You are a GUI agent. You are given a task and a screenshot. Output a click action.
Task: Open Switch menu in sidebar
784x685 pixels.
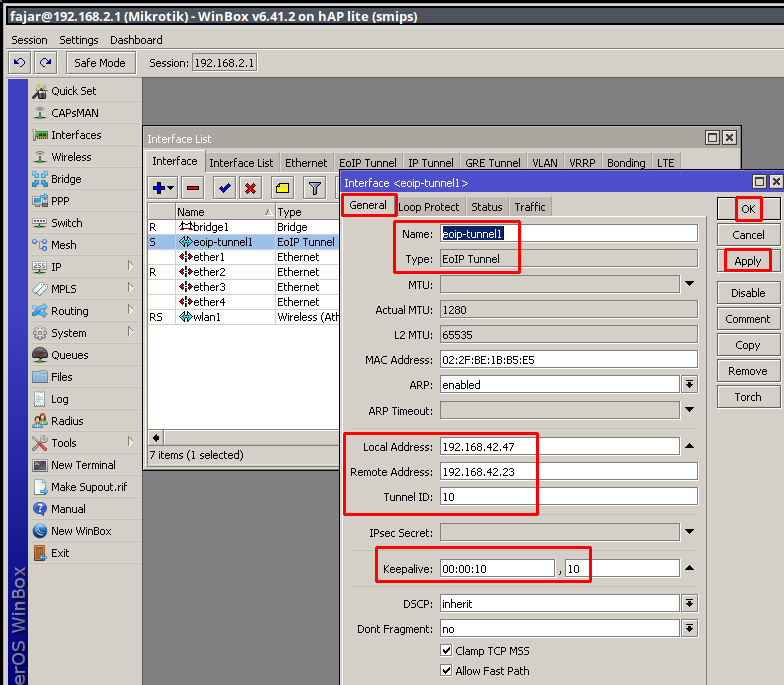66,223
